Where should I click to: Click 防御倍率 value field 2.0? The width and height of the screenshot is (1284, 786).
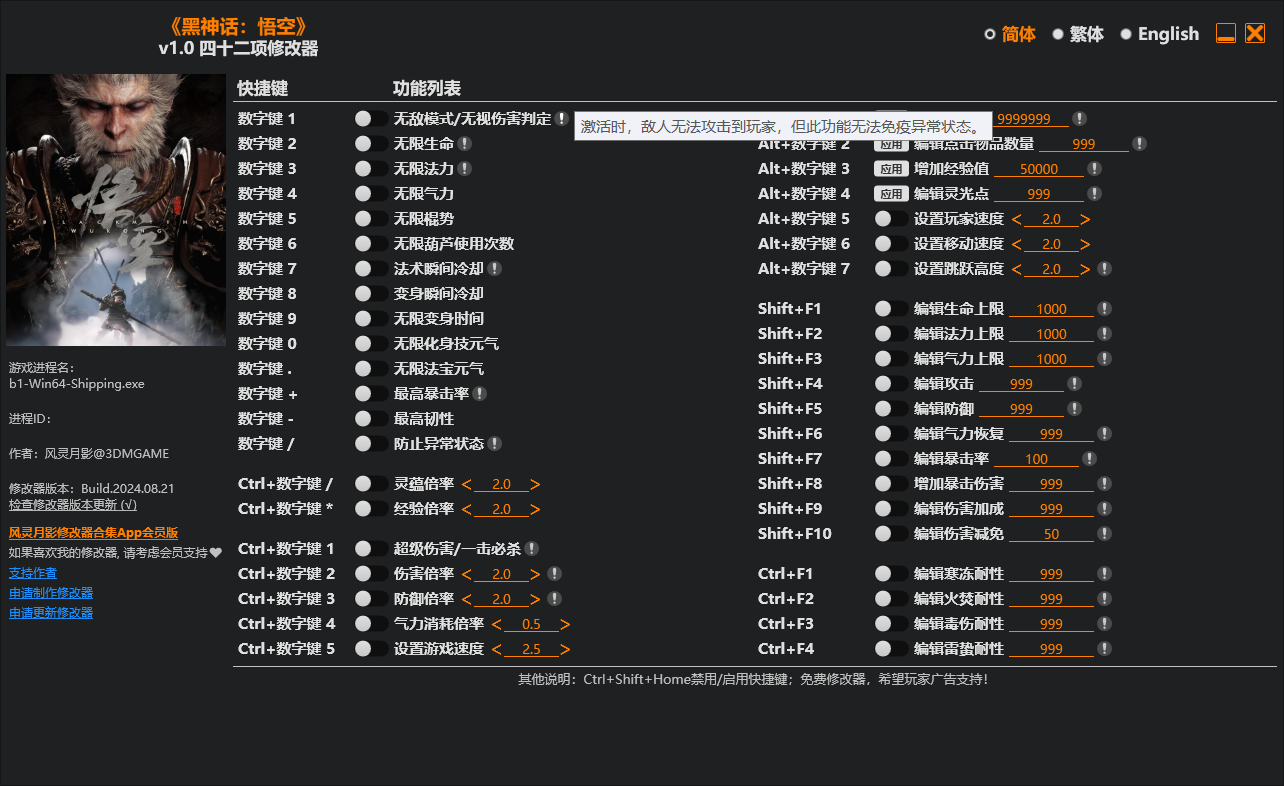click(x=501, y=599)
